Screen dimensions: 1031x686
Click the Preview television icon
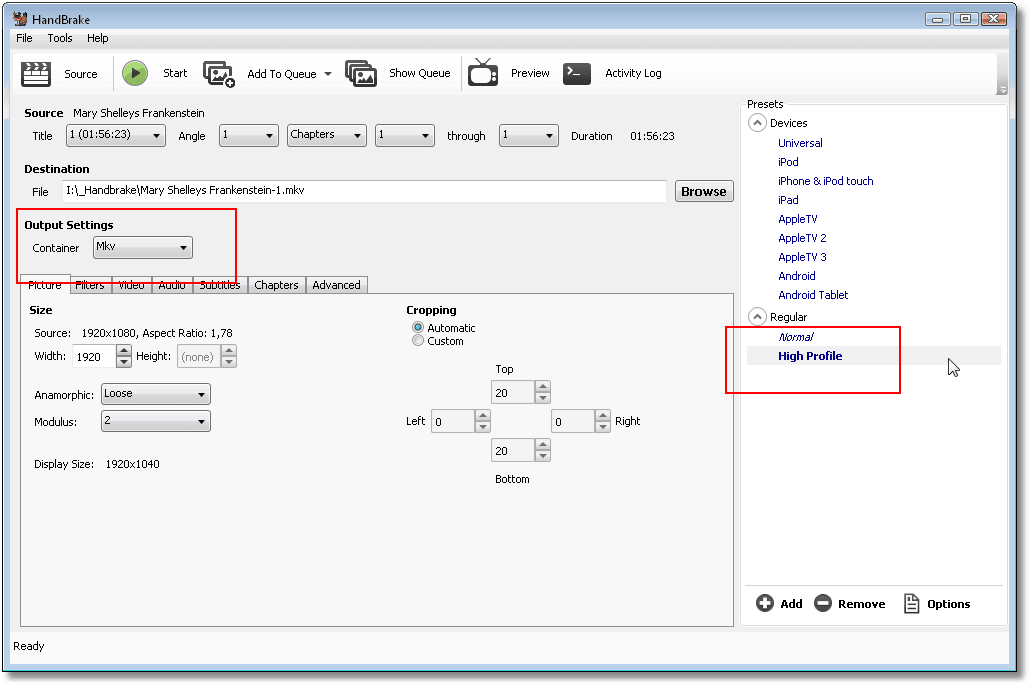[483, 72]
